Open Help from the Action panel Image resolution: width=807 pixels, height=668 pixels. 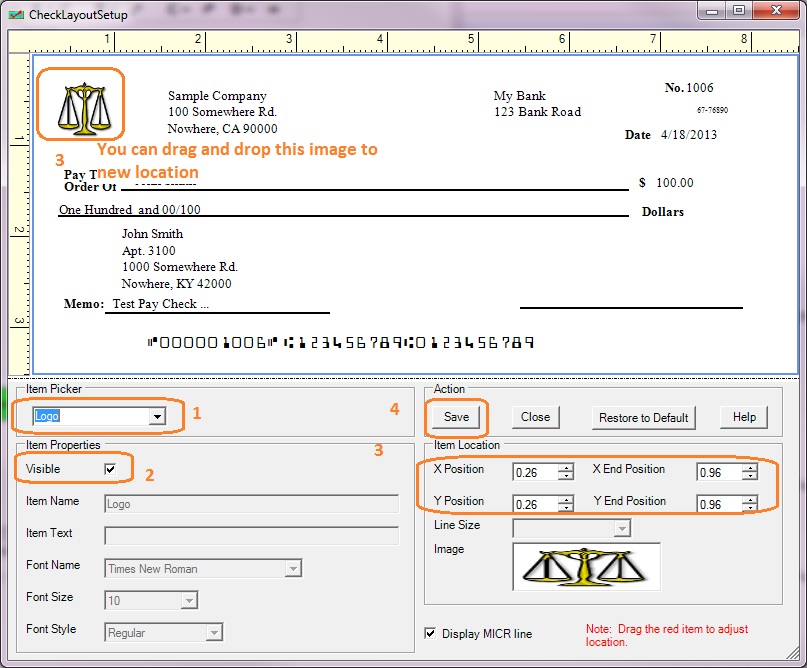pos(743,417)
